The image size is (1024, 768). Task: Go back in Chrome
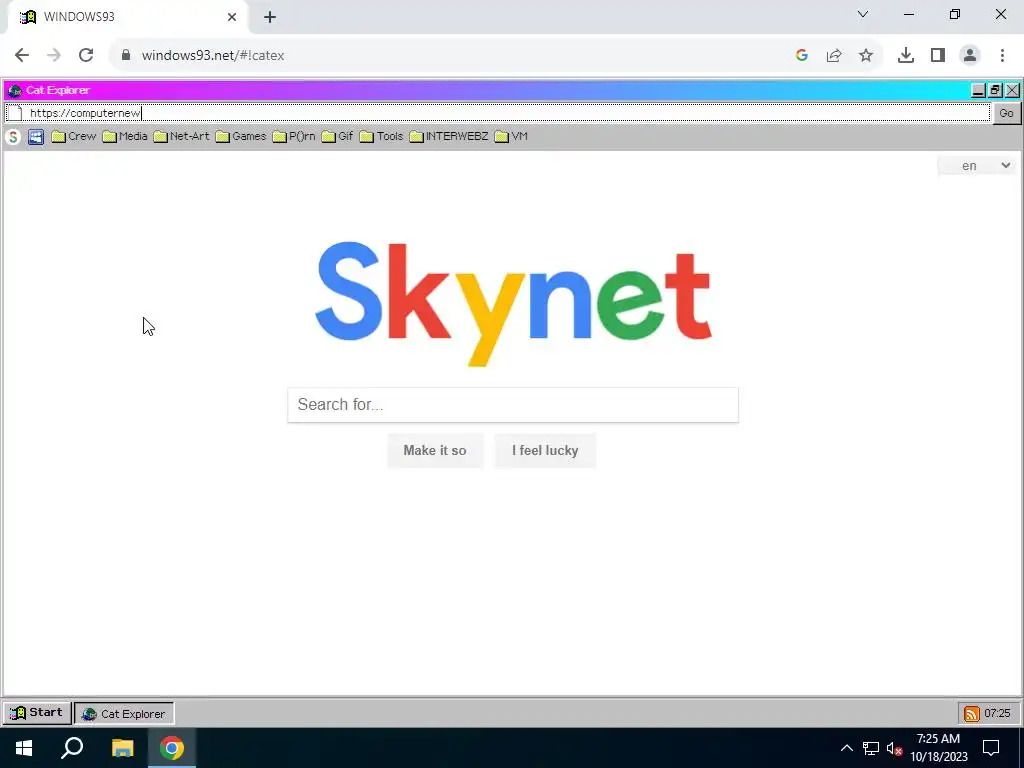point(22,56)
